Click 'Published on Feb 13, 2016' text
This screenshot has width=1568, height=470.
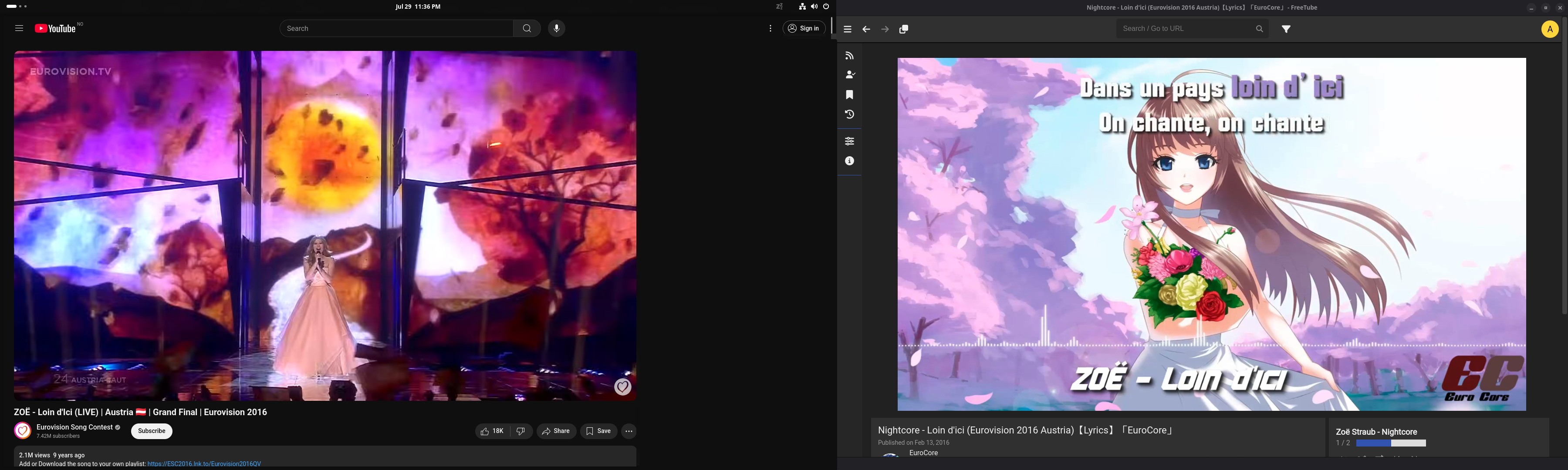[913, 443]
